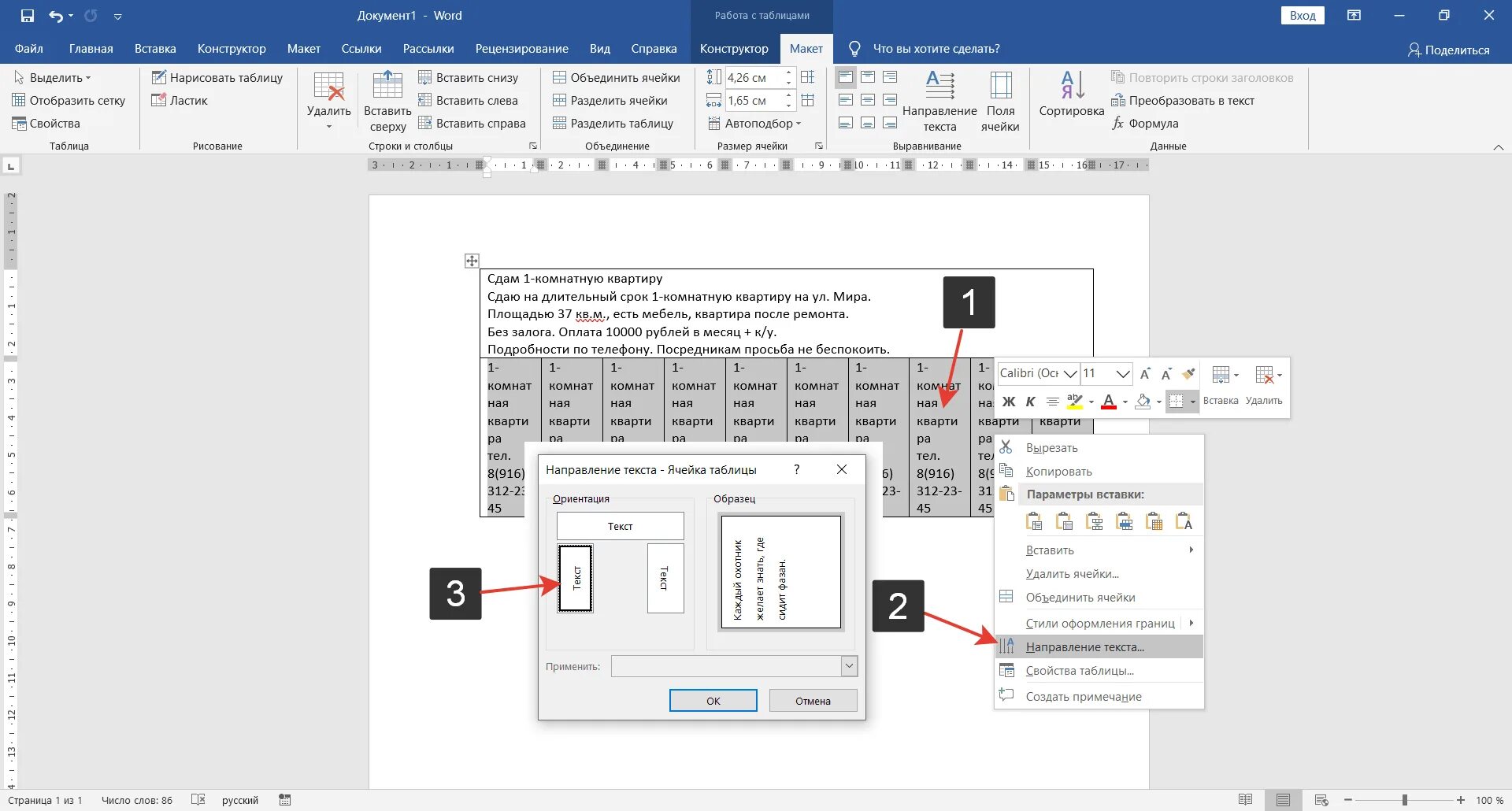Open the Файл tab
The width and height of the screenshot is (1512, 811).
point(28,49)
